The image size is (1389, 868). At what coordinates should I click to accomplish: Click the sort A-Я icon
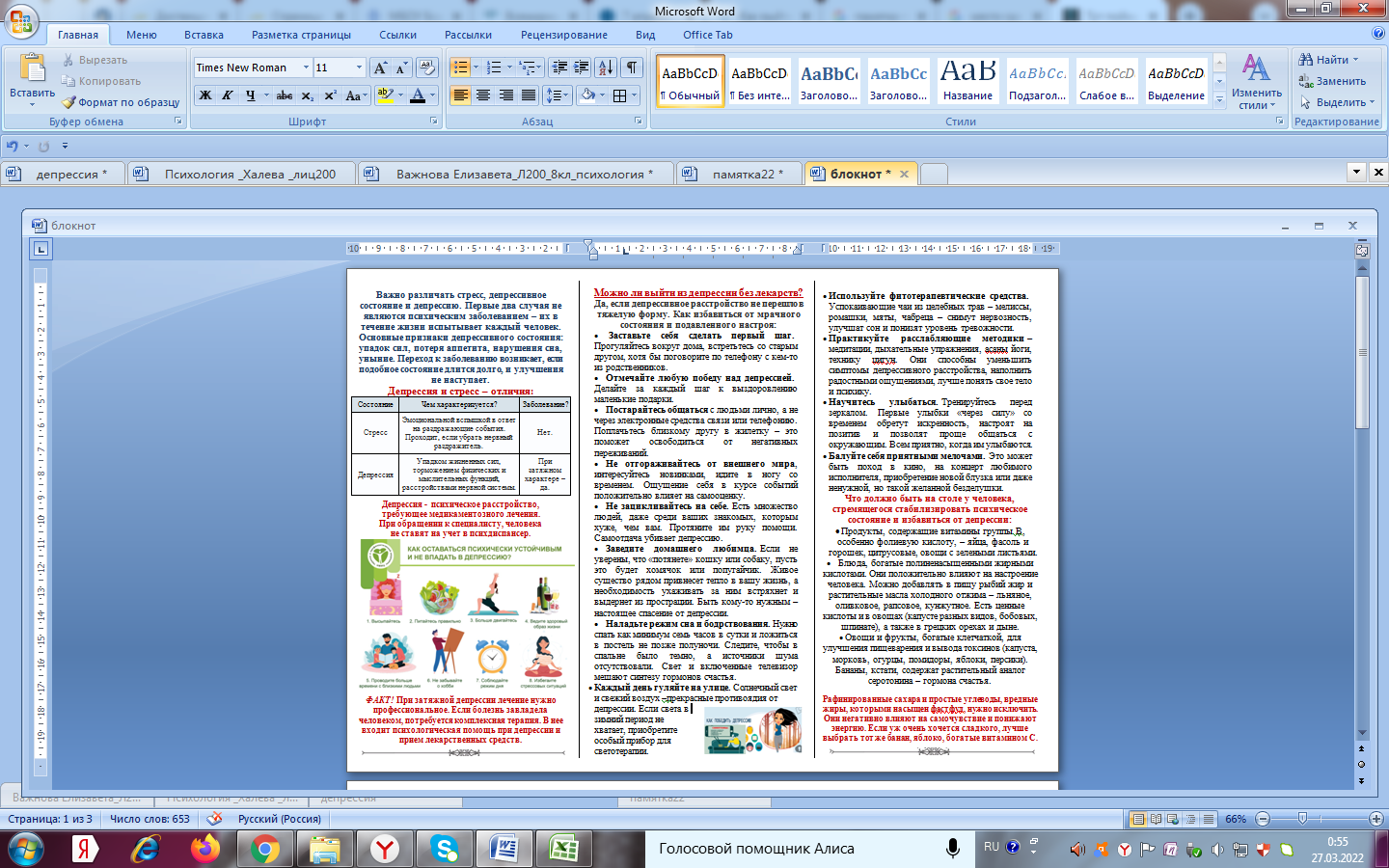(605, 68)
